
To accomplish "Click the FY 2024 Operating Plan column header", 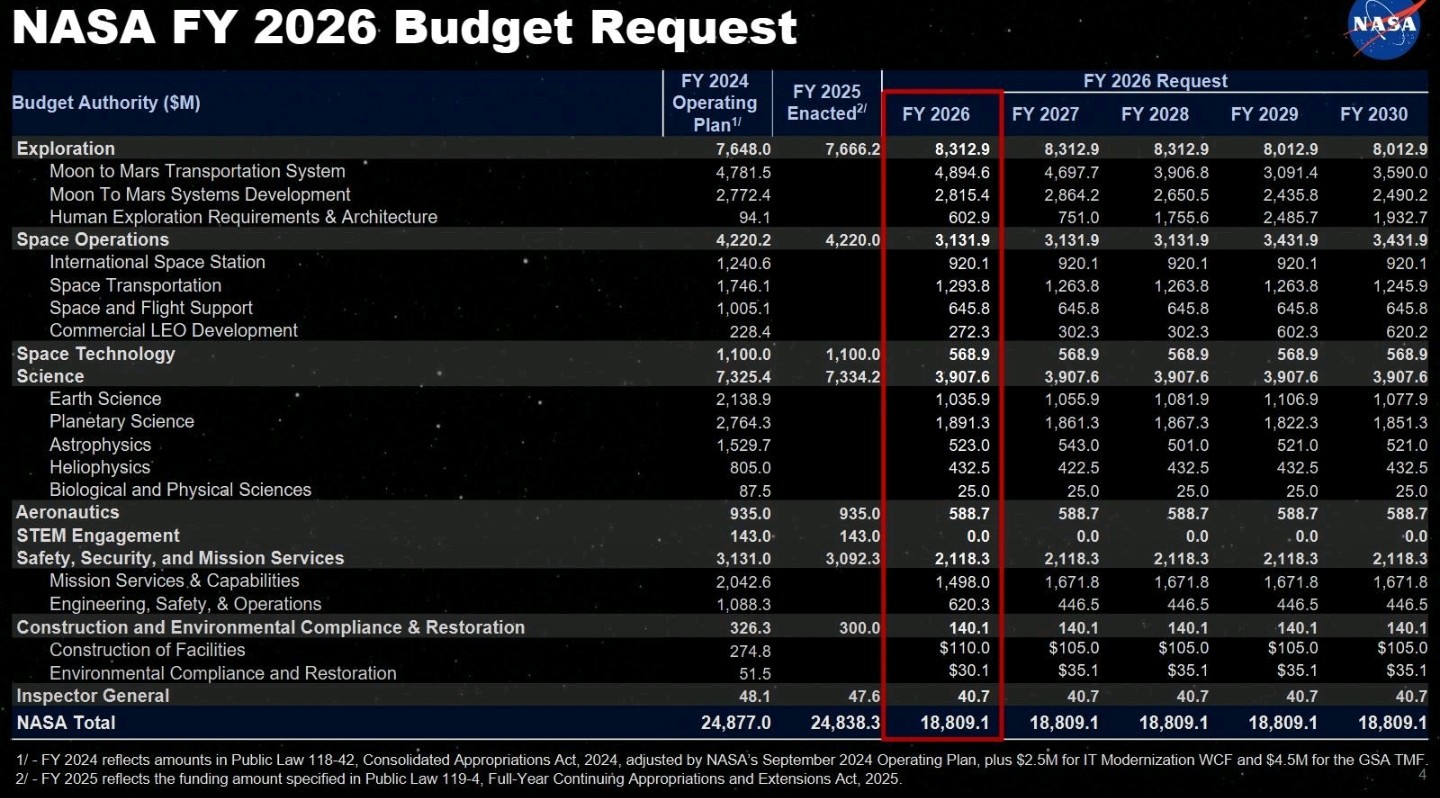I will [x=715, y=103].
